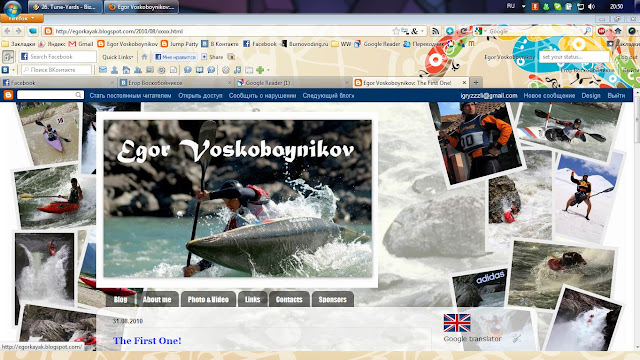Open new tab with plus button
Image resolution: width=640 pixels, height=360 pixels.
click(x=476, y=82)
